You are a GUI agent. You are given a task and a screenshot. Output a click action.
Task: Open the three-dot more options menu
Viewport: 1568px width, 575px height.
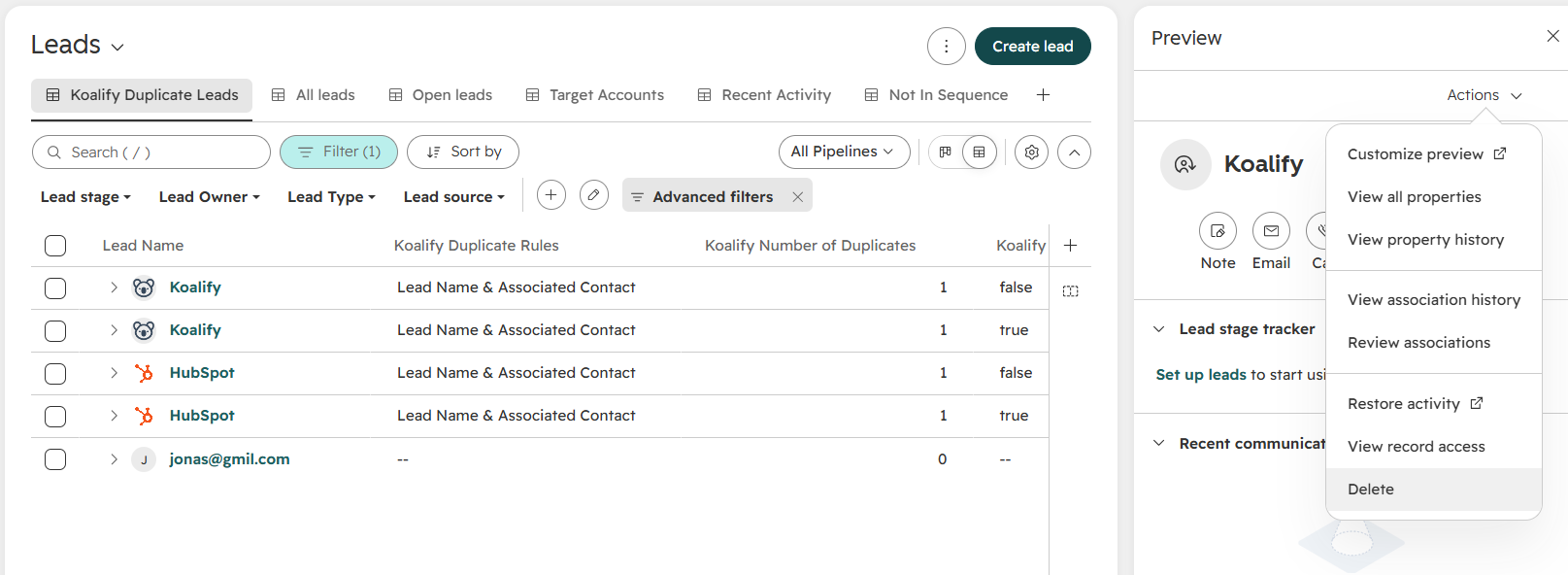click(x=946, y=46)
